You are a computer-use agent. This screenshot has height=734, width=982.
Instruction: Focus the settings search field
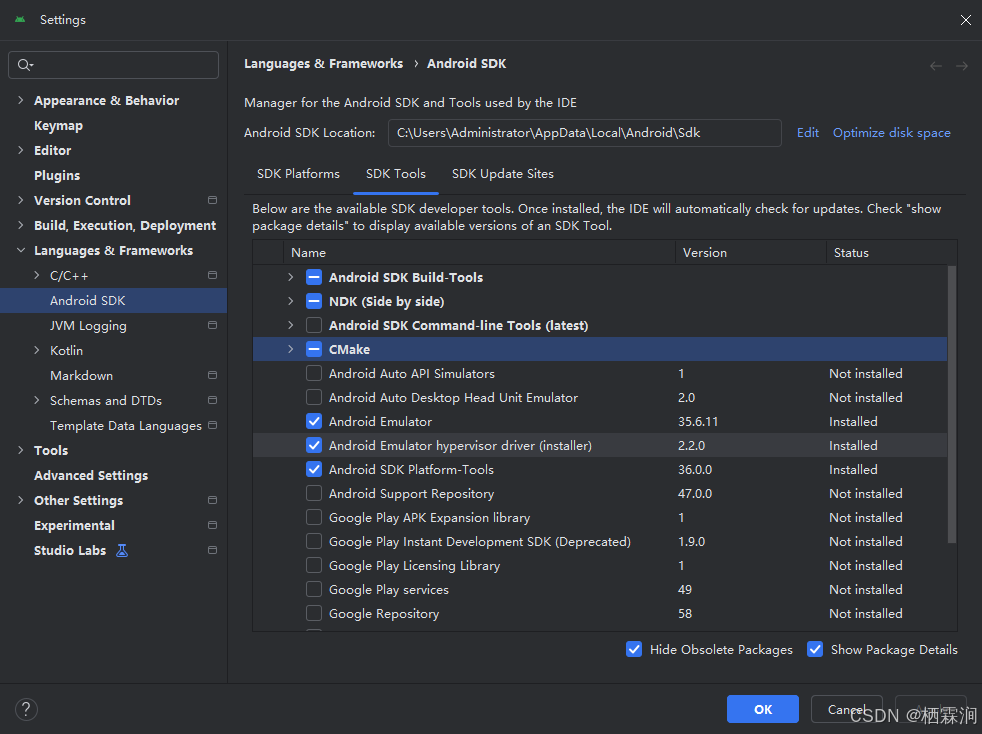[113, 65]
